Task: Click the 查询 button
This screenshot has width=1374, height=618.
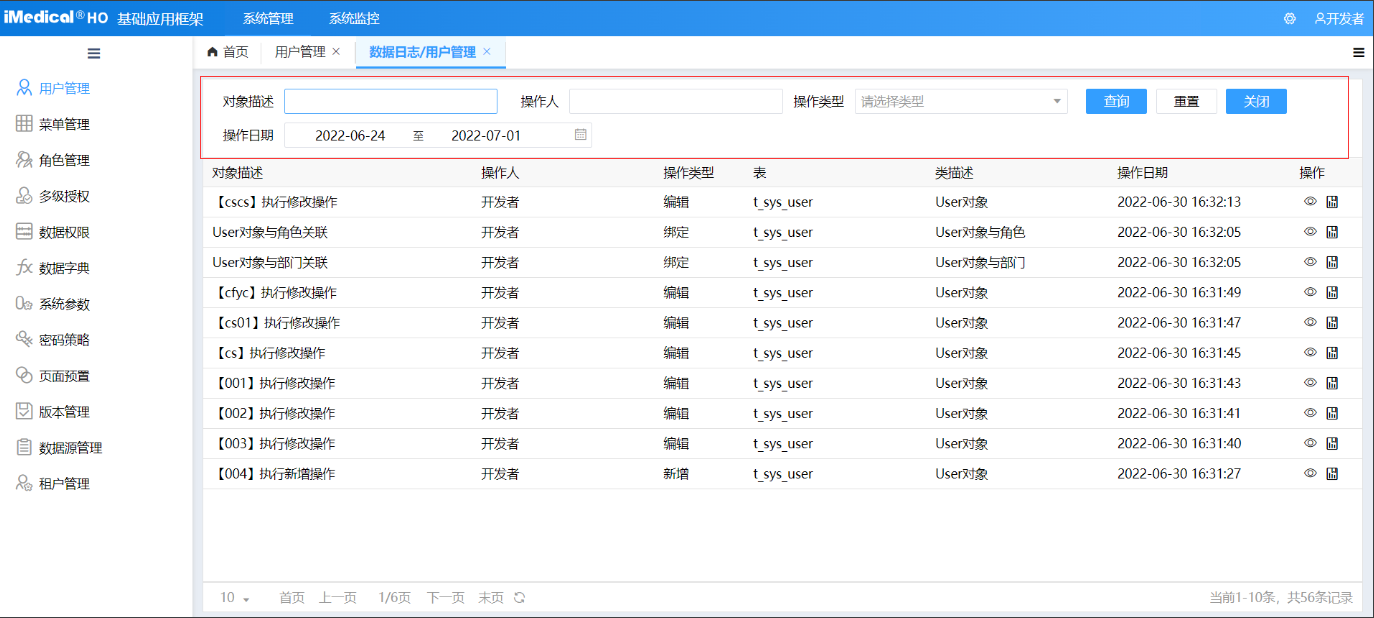Action: [x=1116, y=101]
